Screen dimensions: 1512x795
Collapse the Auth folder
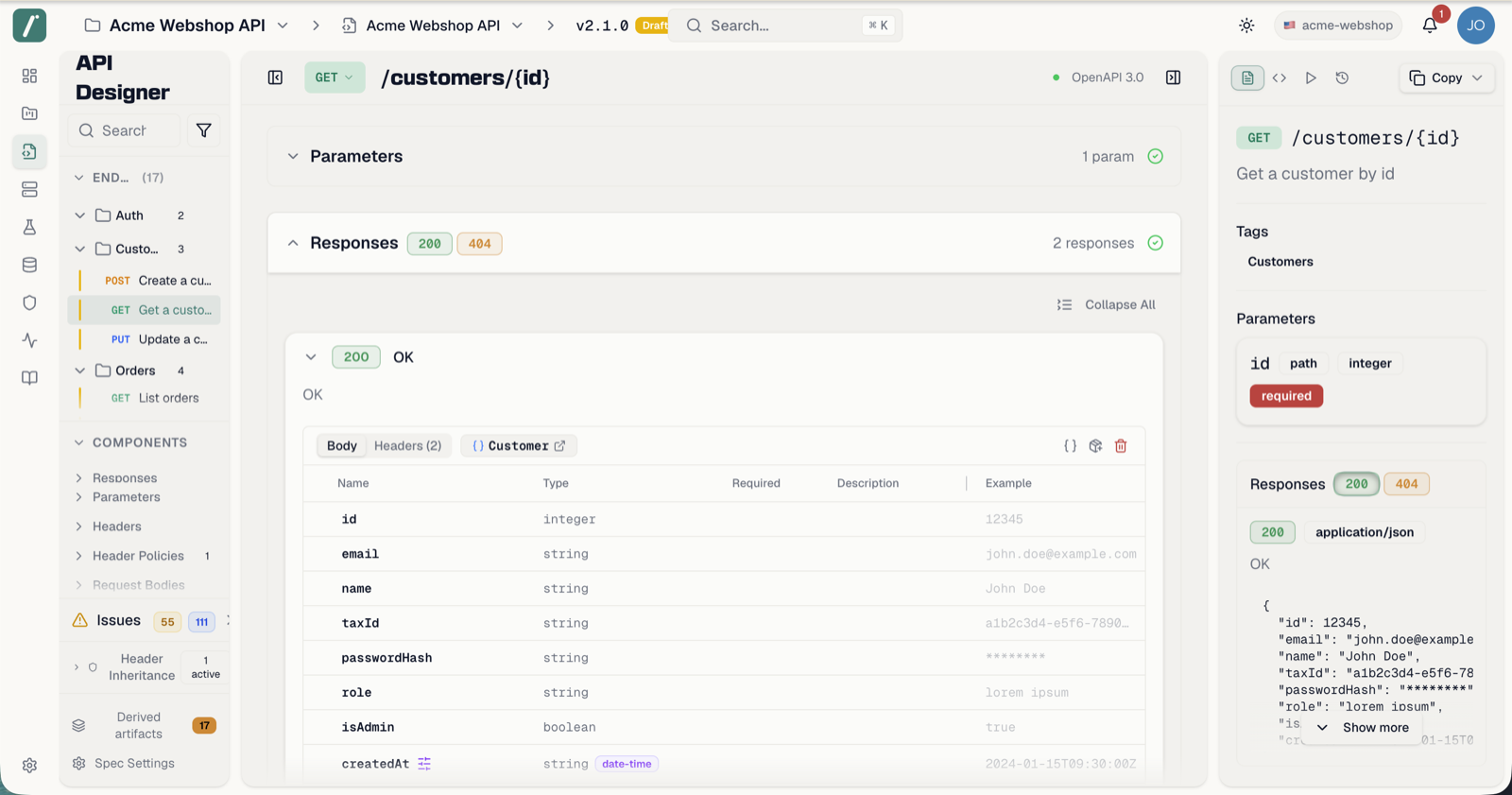coord(80,216)
